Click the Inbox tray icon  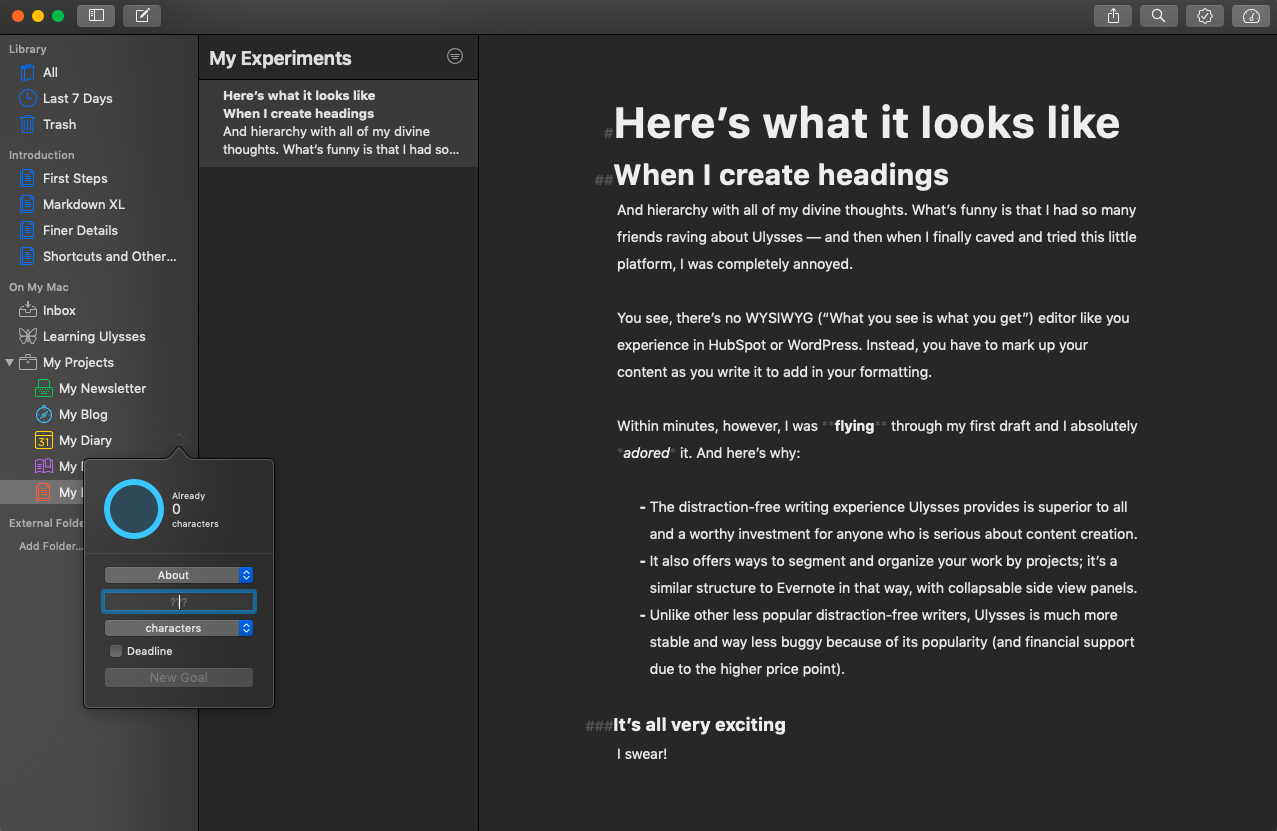27,310
